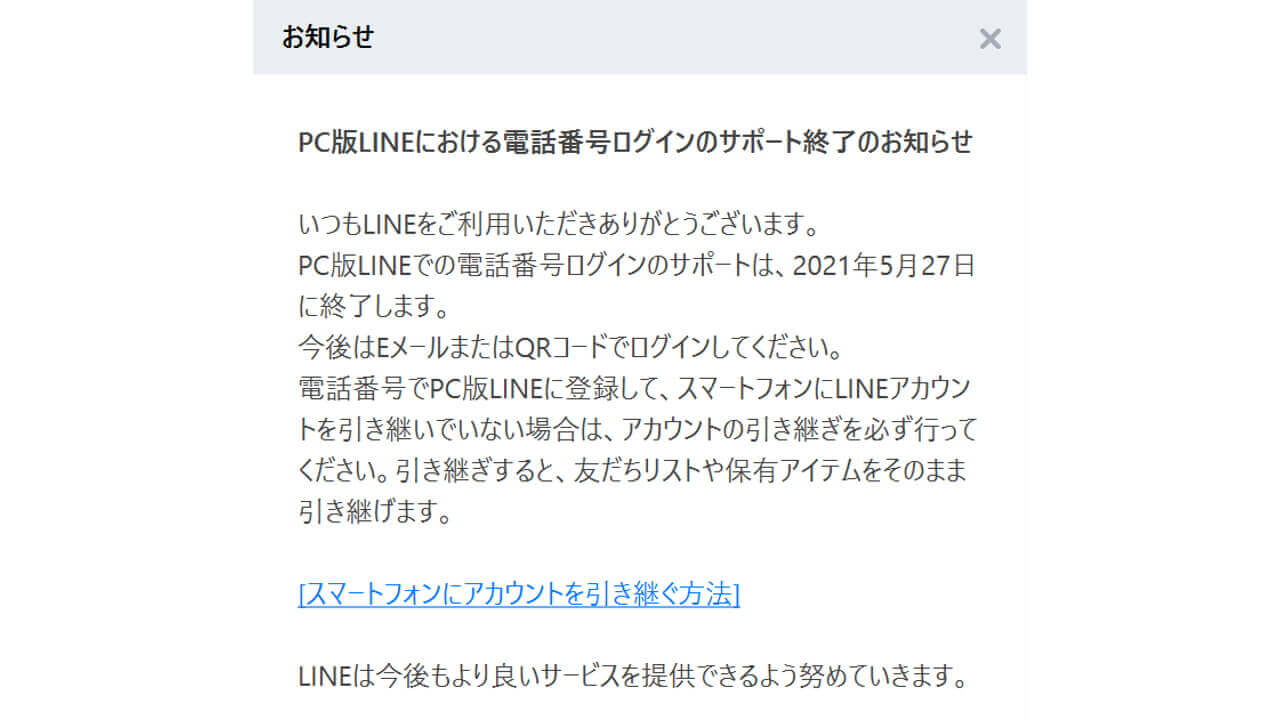This screenshot has width=1280, height=720.
Task: Close the お知らせ notice with the X icon
Action: point(990,39)
